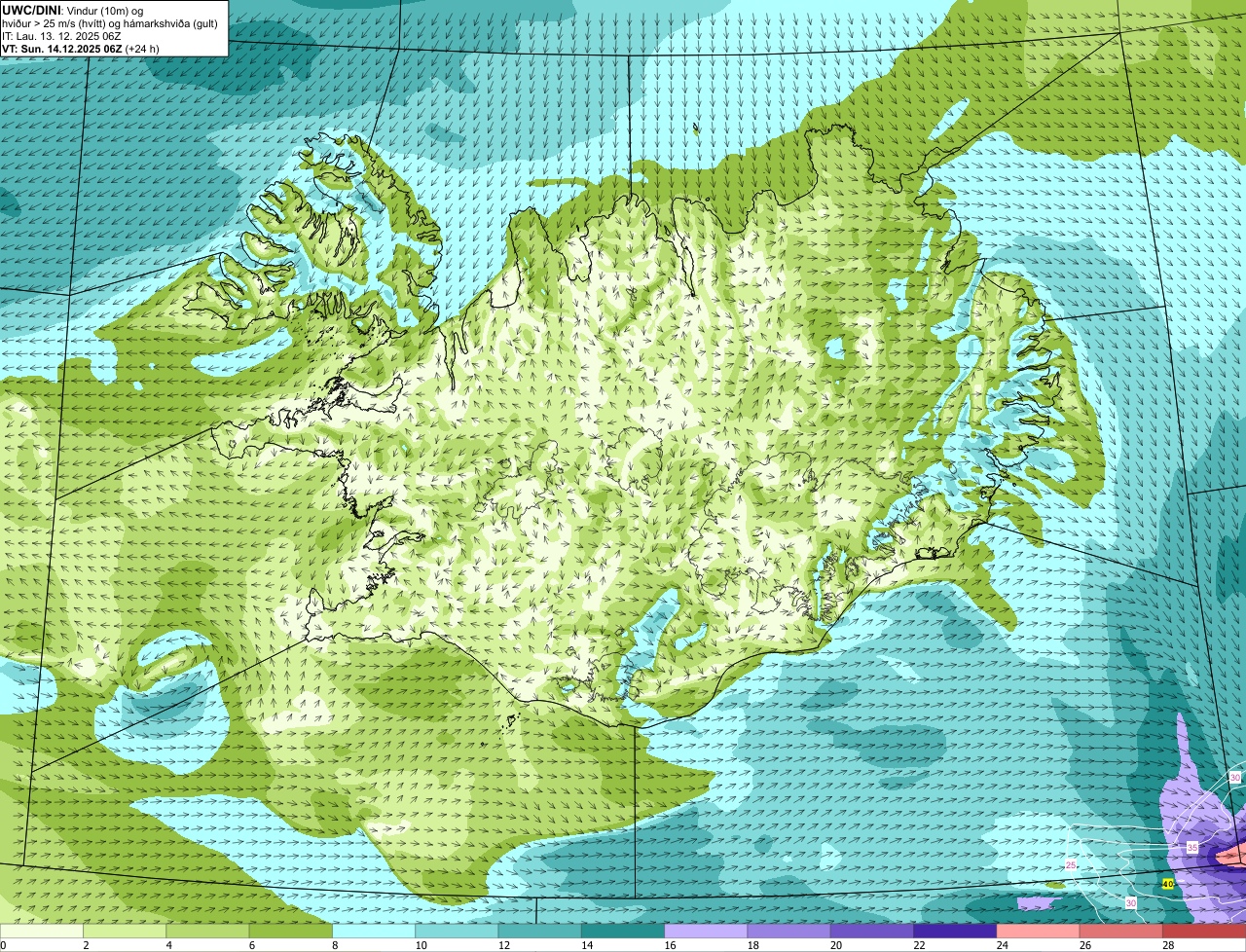
Task: Click the 'IT: Lau. 13. 12. 2025 06Z' line
Action: point(61,36)
